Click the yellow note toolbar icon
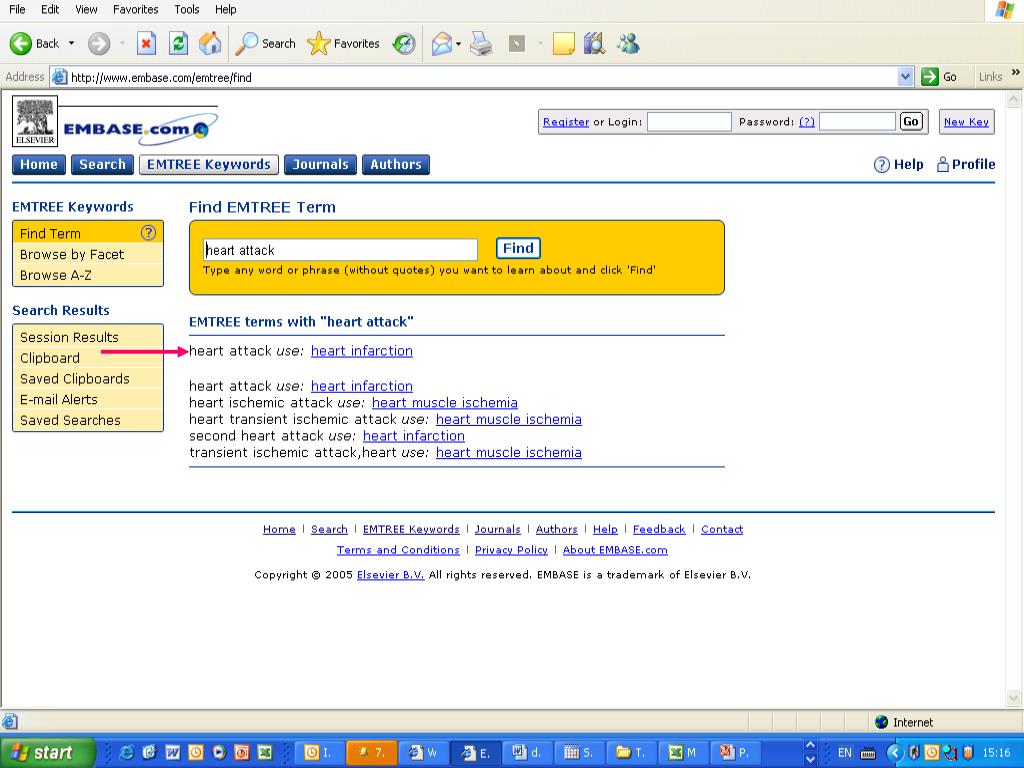This screenshot has height=768, width=1024. (x=563, y=44)
